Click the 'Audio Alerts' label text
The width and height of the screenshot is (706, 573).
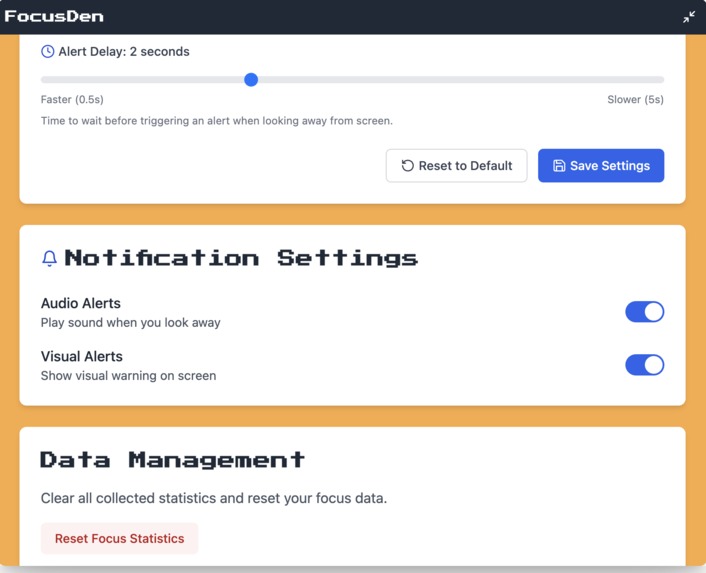(81, 303)
